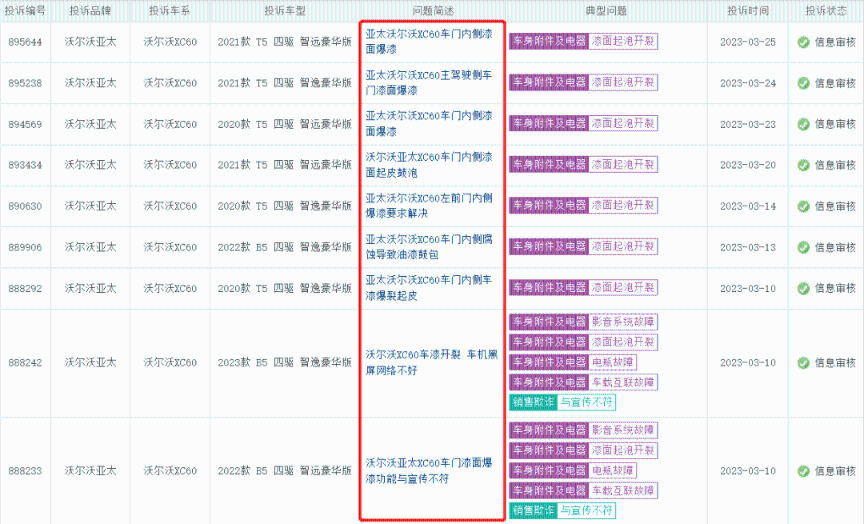Click the 典型问题 column header
The image size is (864, 524).
(606, 10)
